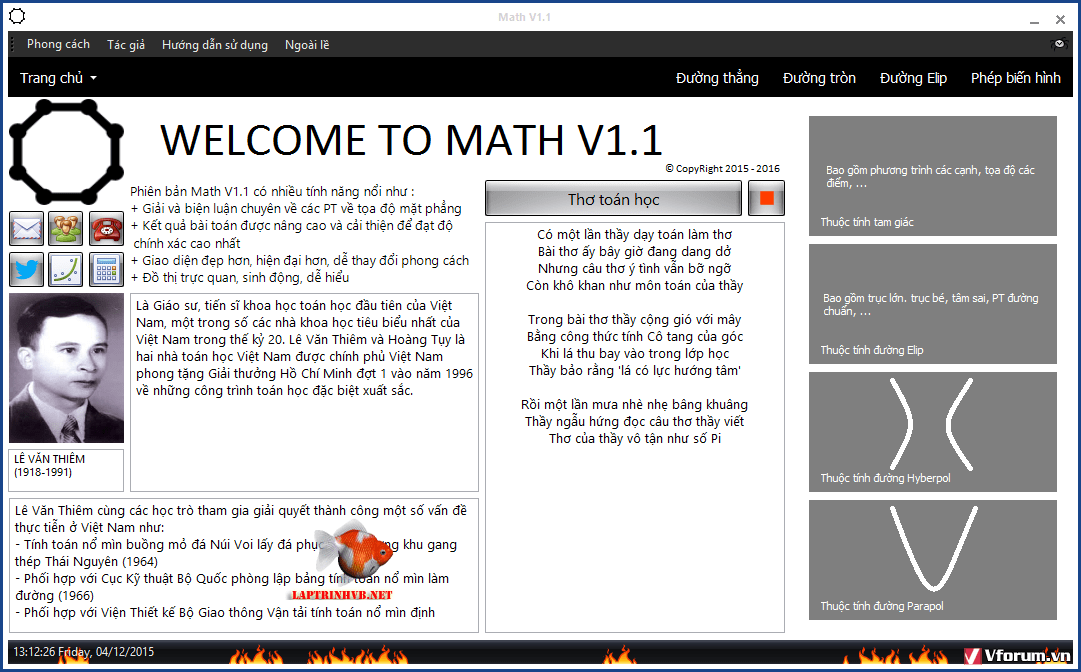Click the Lê Văn Thiêm portrait photo

[x=67, y=368]
